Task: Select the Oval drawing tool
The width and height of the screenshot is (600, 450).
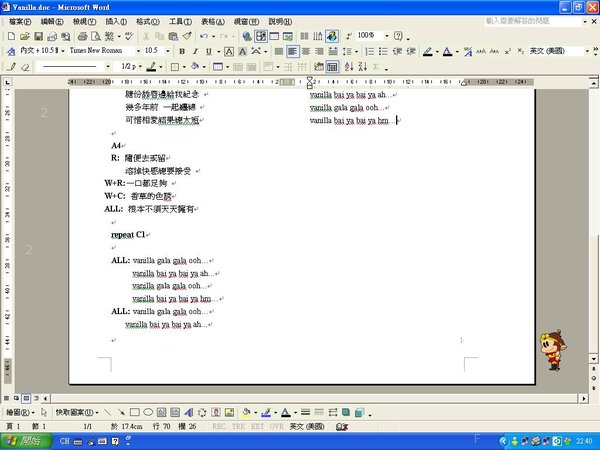Action: [x=148, y=412]
